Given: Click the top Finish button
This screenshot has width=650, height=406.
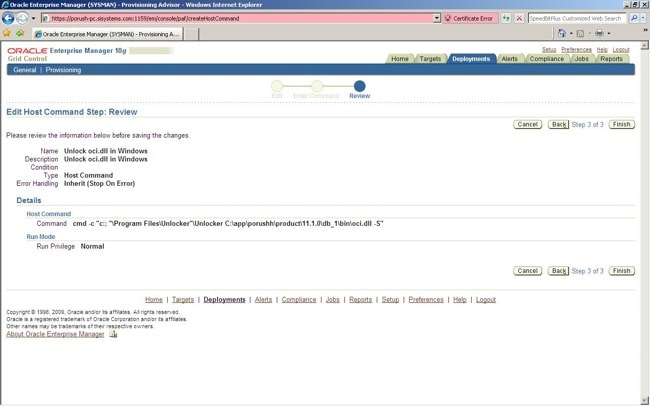Looking at the screenshot, I should [x=621, y=124].
